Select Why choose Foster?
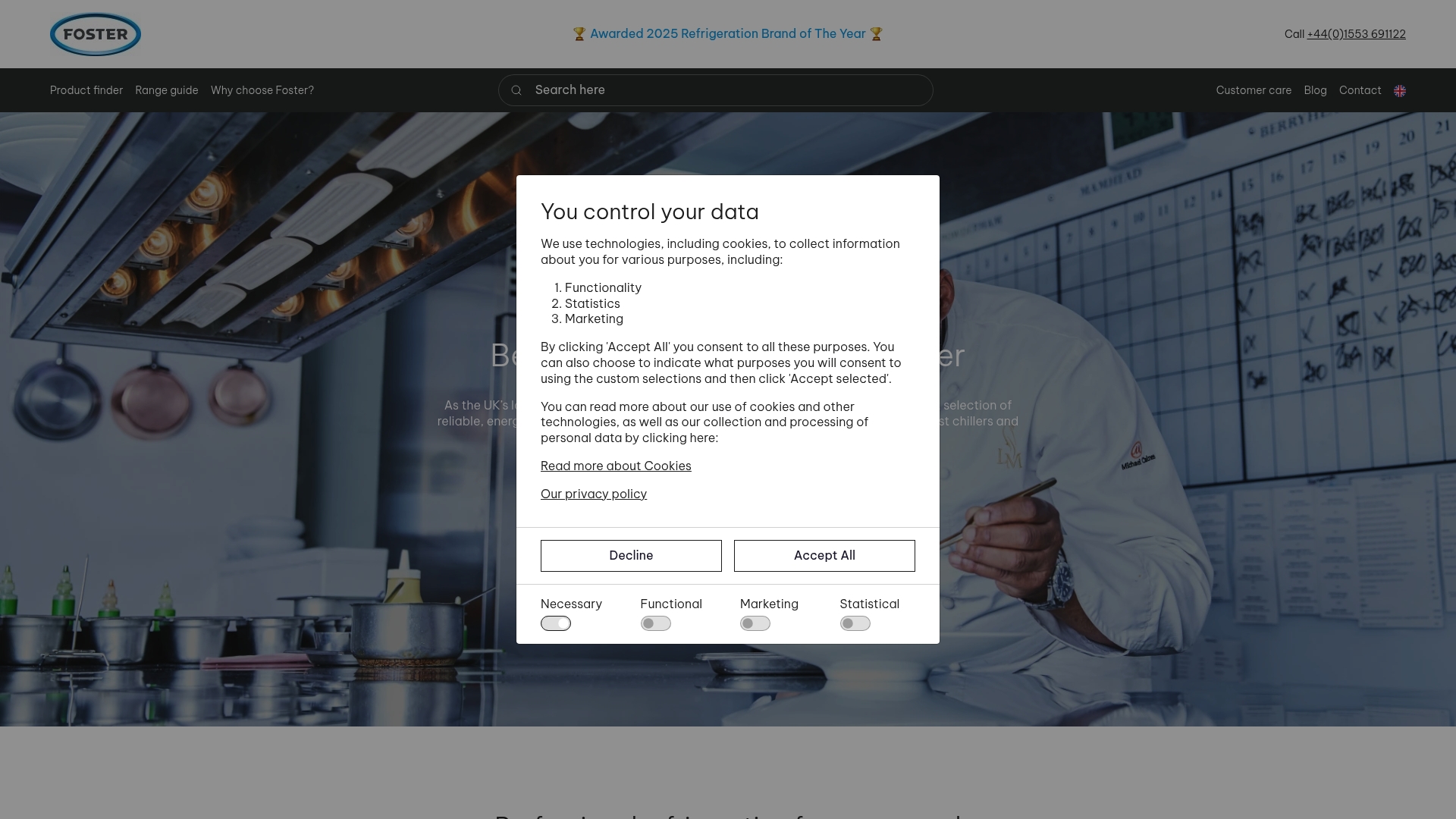The image size is (1456, 819). coord(262,89)
